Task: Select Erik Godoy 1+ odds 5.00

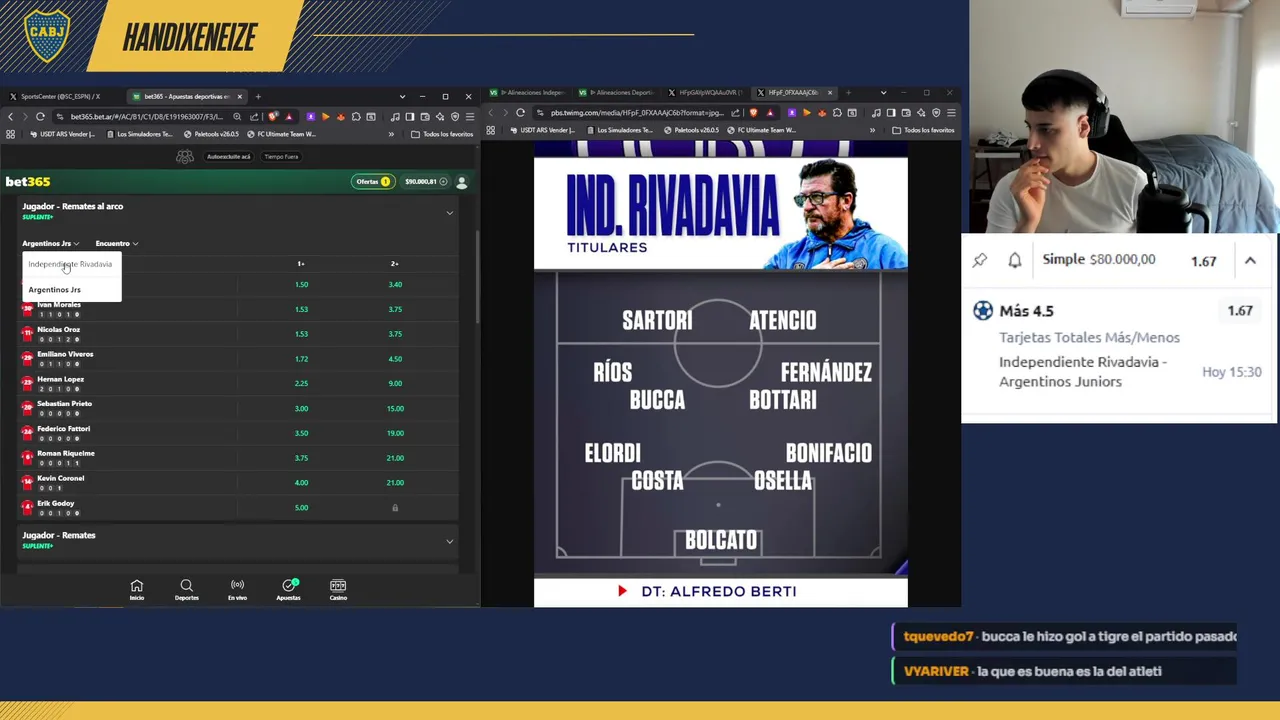Action: pyautogui.click(x=301, y=507)
